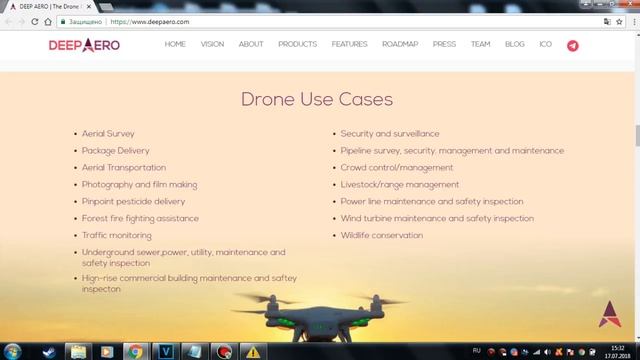640x360 pixels.
Task: Click 'Crowd control/management' text
Action: coord(397,168)
